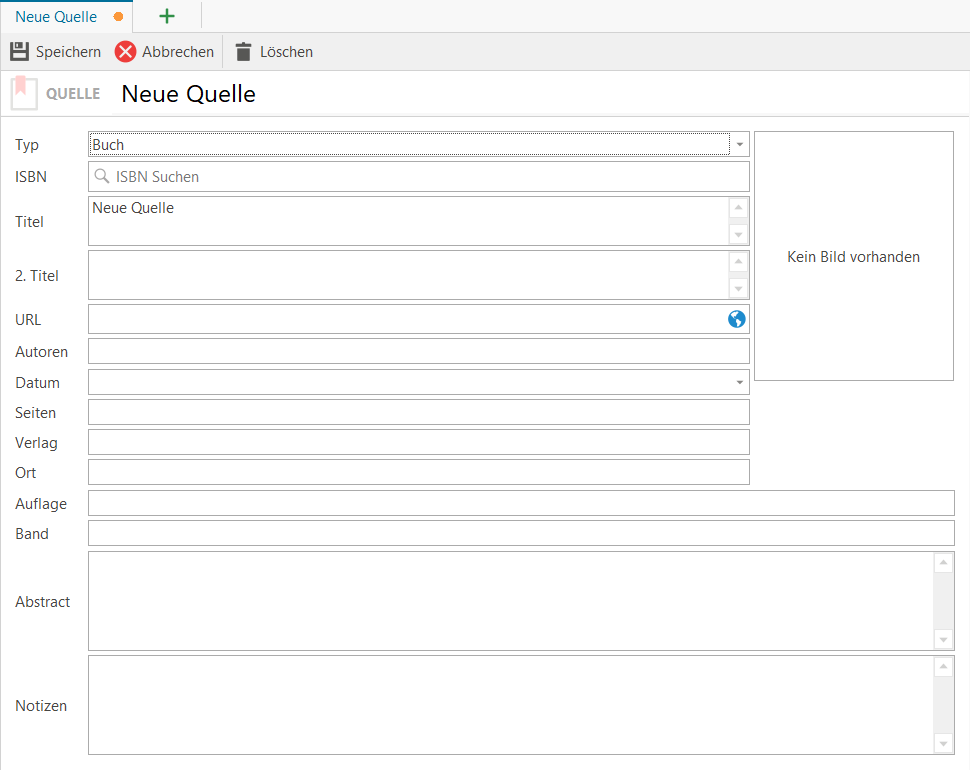The image size is (970, 770).
Task: Click the 2. Titel scroll up arrow
Action: tap(738, 262)
